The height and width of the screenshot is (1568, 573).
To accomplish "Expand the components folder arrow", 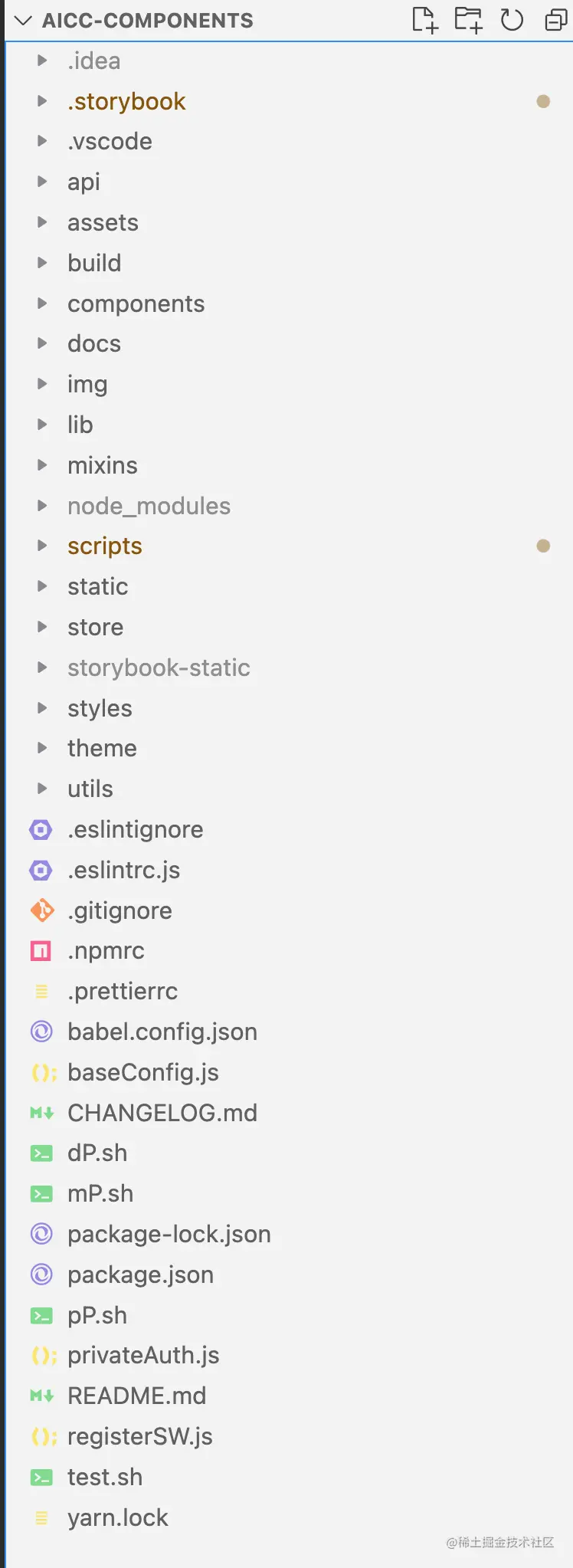I will pos(42,303).
